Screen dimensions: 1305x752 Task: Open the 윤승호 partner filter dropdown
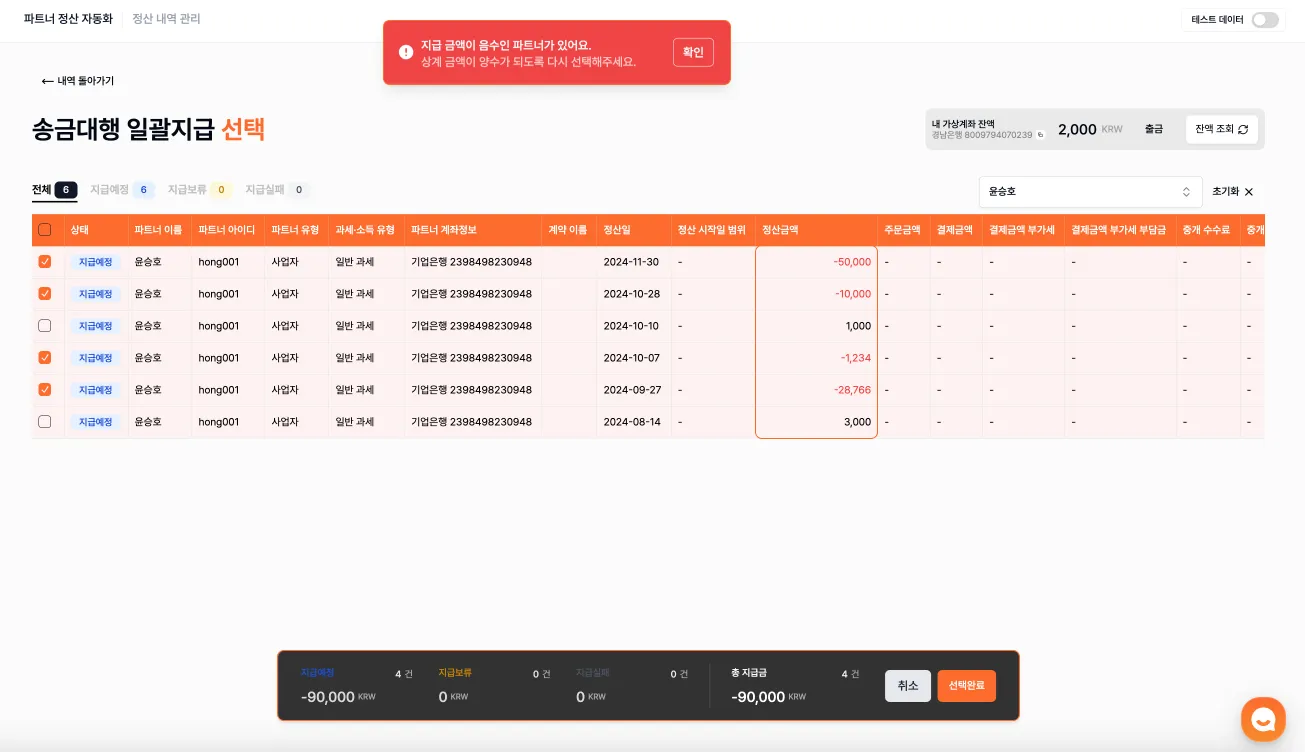coord(1089,191)
